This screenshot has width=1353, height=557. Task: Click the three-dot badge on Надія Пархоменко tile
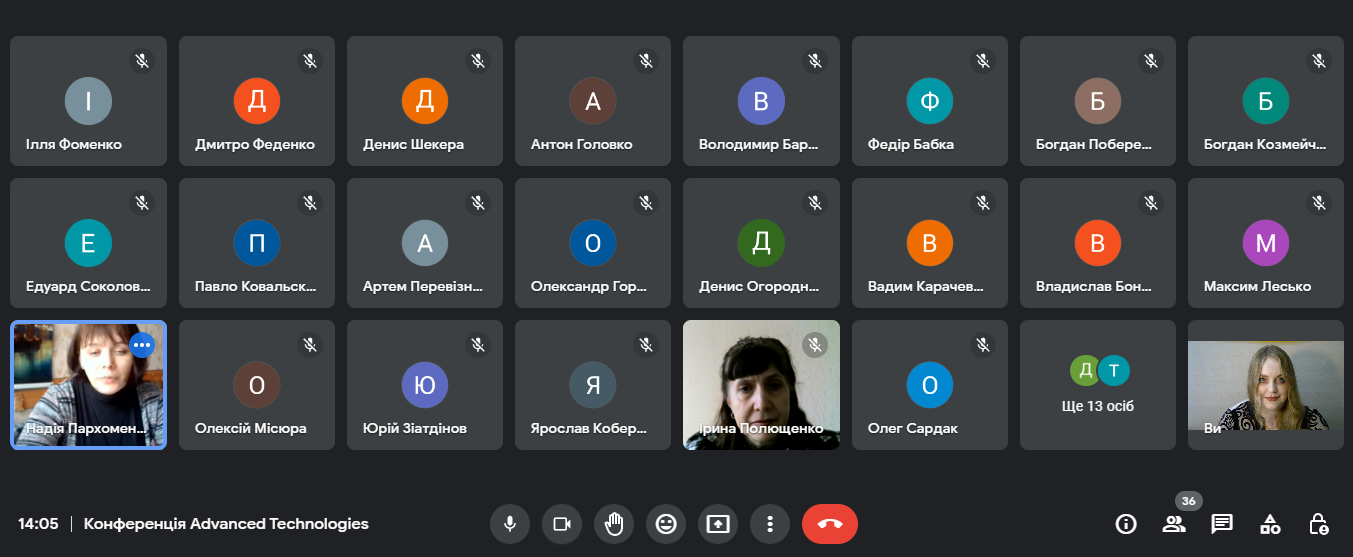[x=143, y=345]
